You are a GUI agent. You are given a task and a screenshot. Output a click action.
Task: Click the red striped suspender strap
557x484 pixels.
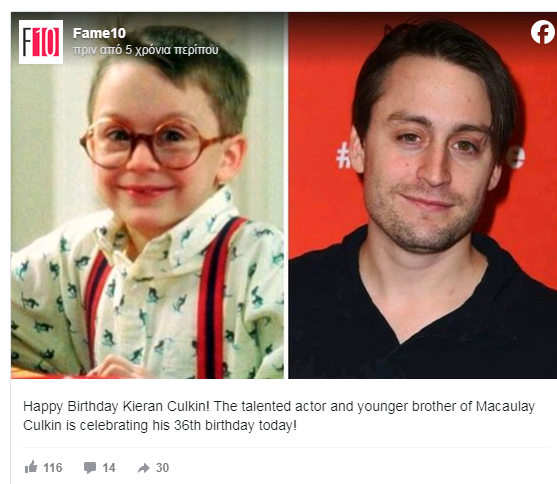click(x=217, y=299)
